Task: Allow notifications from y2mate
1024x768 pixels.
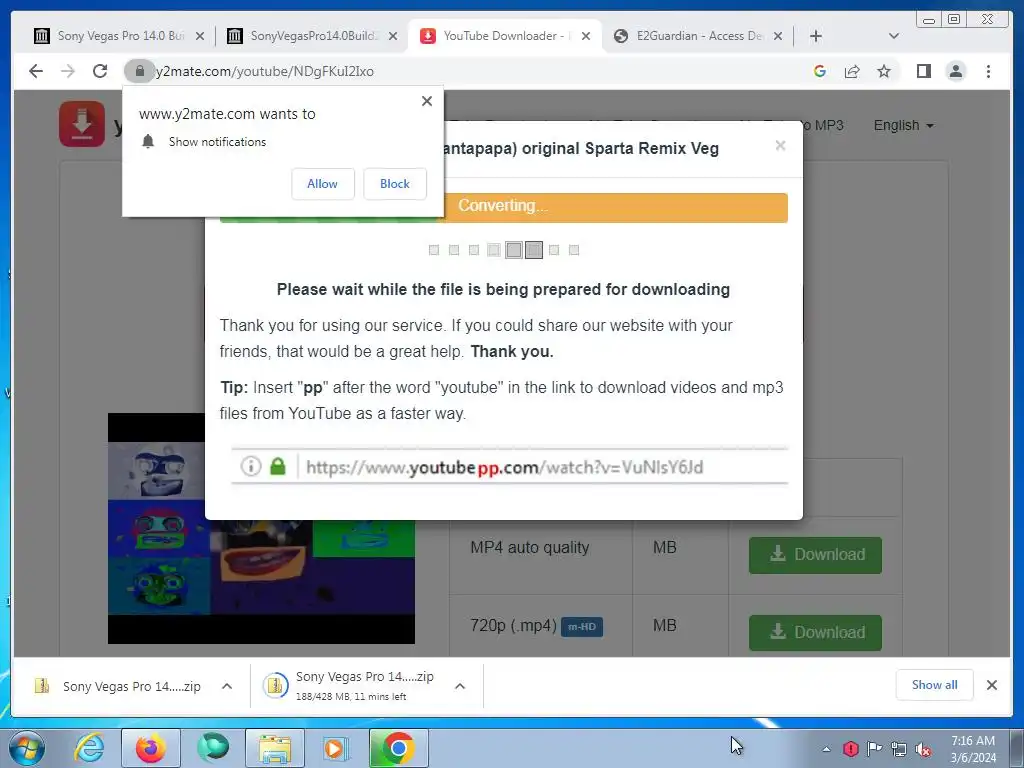Action: [x=323, y=184]
